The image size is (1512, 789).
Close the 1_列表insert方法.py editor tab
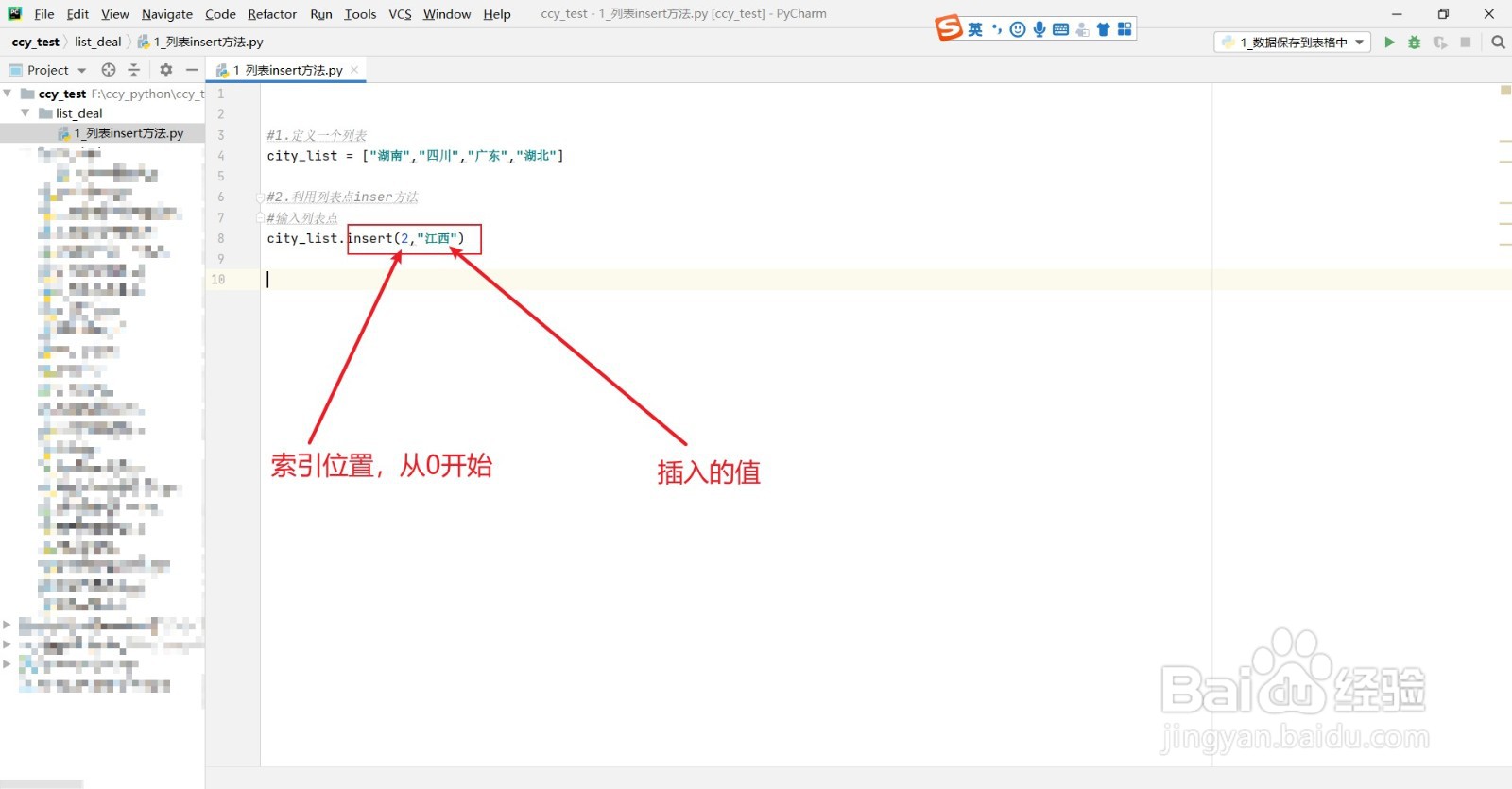click(x=354, y=70)
